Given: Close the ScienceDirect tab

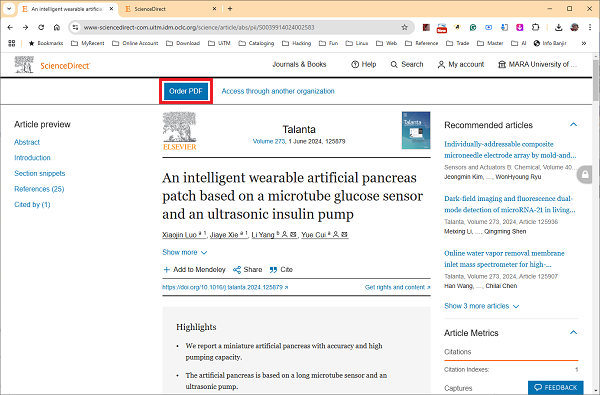Looking at the screenshot, I should tap(214, 8).
